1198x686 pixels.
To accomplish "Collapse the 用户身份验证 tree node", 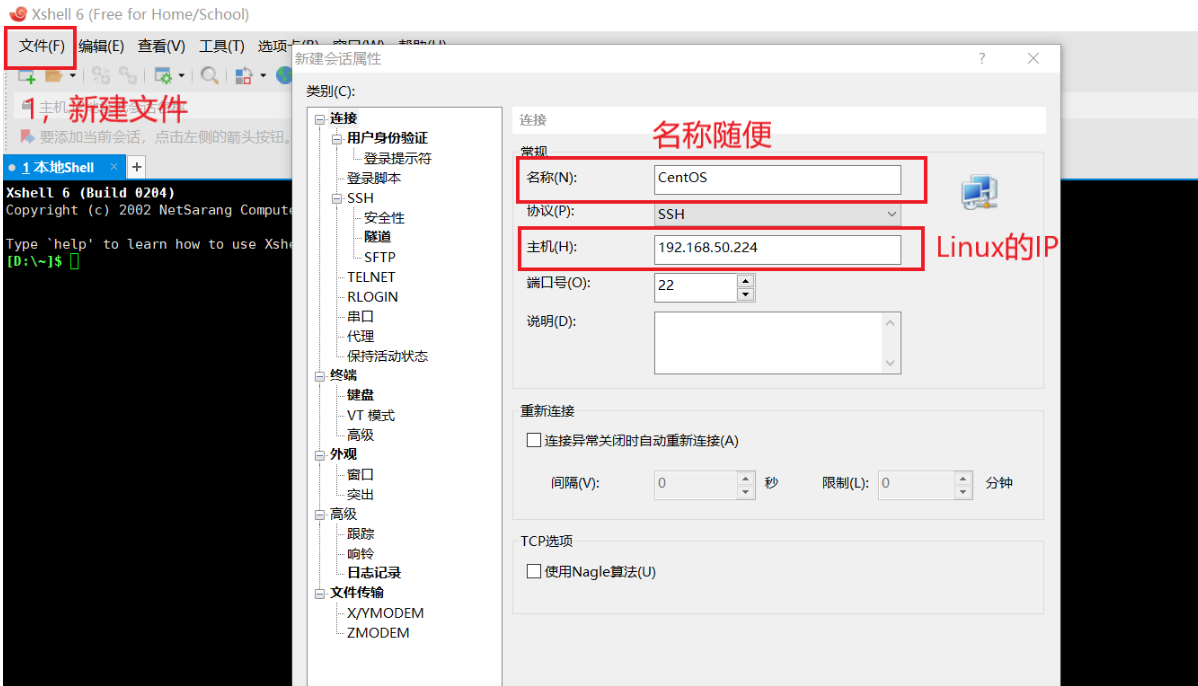I will coord(337,138).
